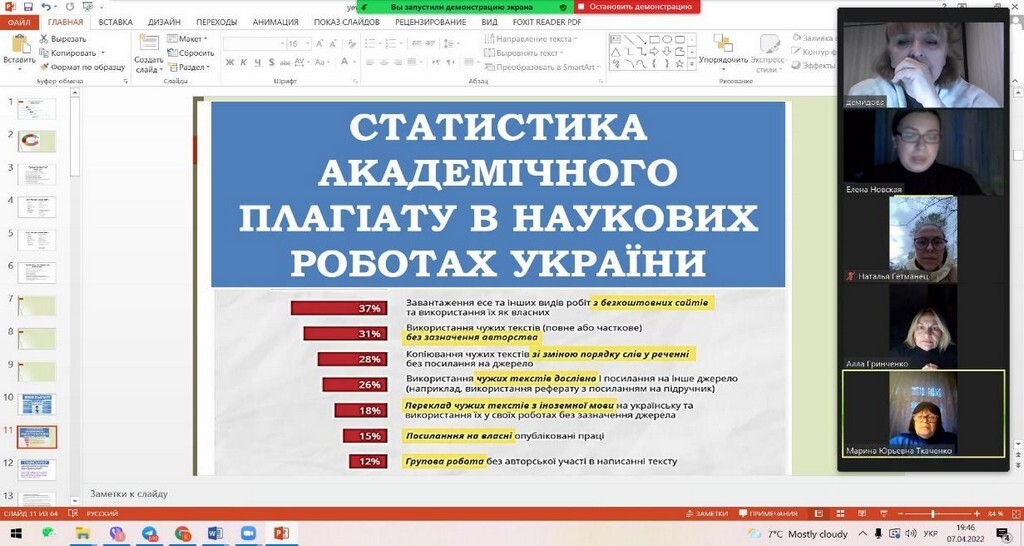The image size is (1024, 546).
Task: Pick the oval shape in the shapes gallery
Action: tap(667, 39)
